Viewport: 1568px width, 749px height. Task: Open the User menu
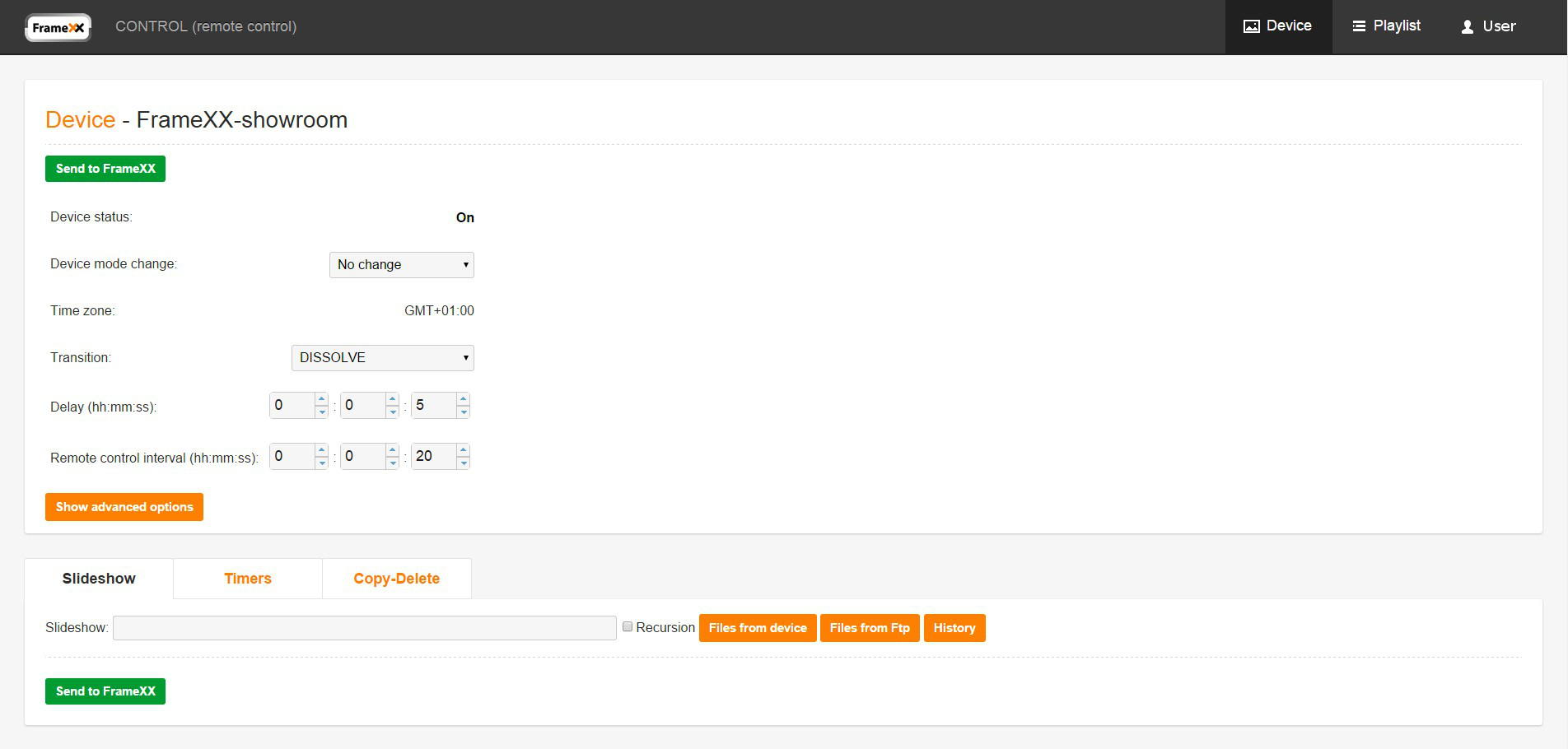[1488, 26]
